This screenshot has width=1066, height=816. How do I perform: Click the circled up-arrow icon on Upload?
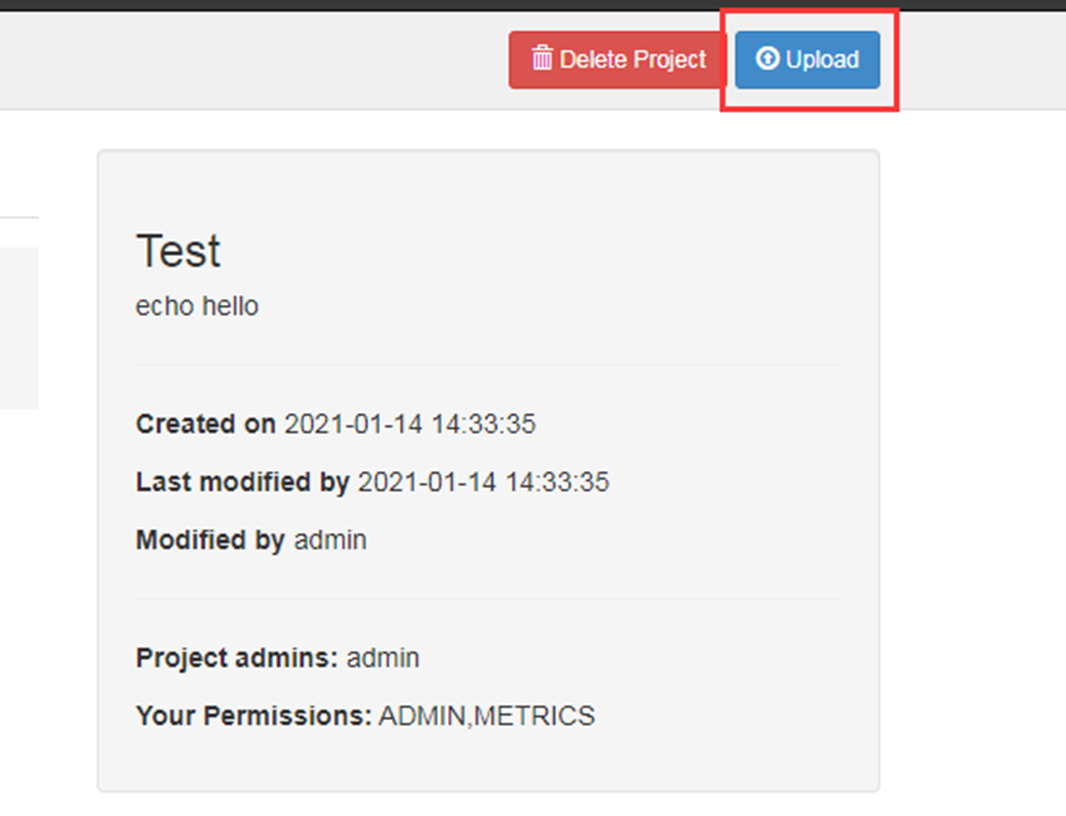tap(767, 58)
